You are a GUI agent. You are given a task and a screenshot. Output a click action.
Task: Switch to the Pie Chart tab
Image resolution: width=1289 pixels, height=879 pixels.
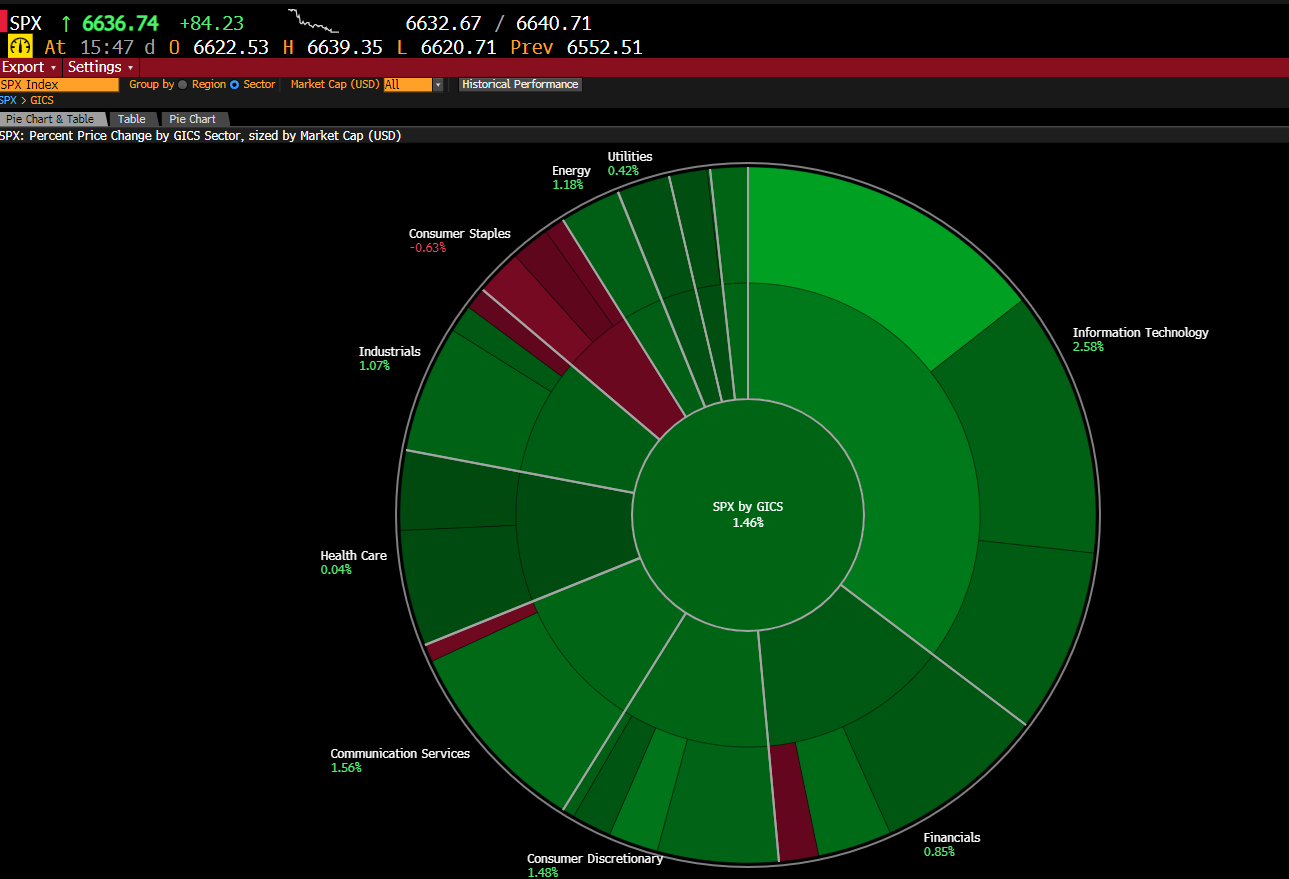click(192, 119)
